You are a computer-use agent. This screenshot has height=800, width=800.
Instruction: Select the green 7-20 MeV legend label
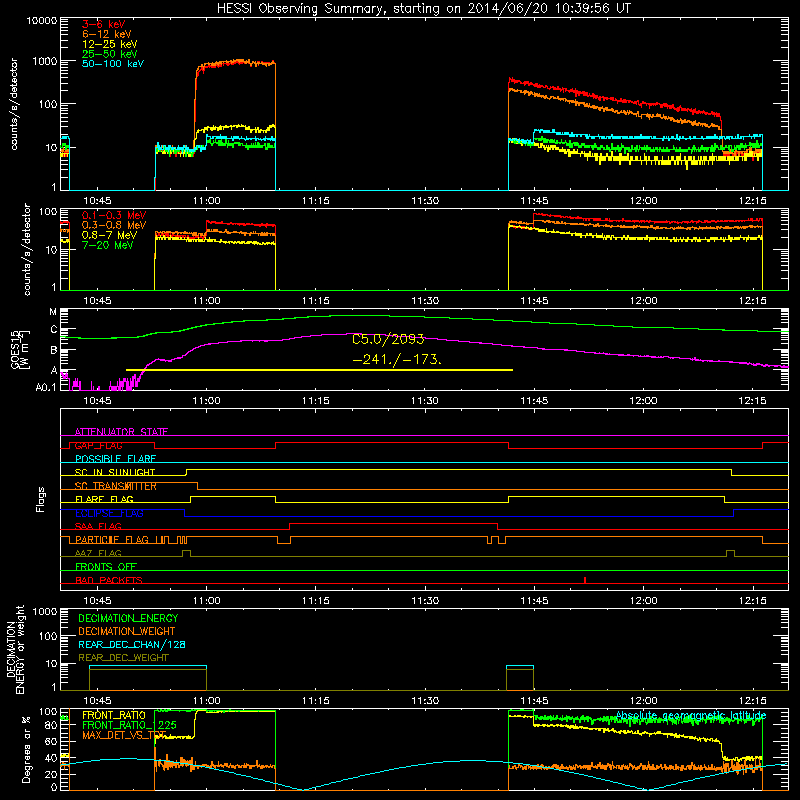point(107,245)
